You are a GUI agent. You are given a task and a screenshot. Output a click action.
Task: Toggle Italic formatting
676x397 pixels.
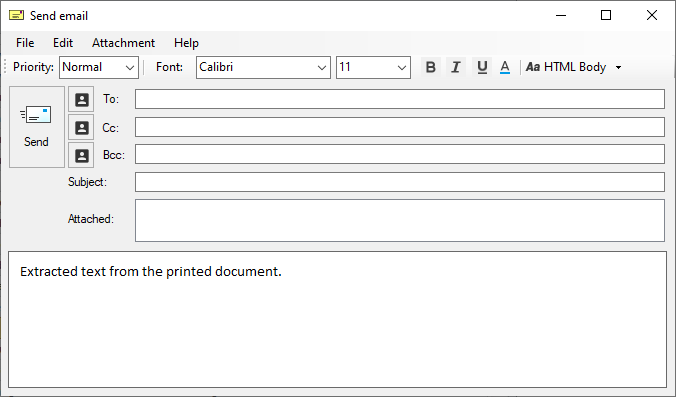[x=456, y=67]
